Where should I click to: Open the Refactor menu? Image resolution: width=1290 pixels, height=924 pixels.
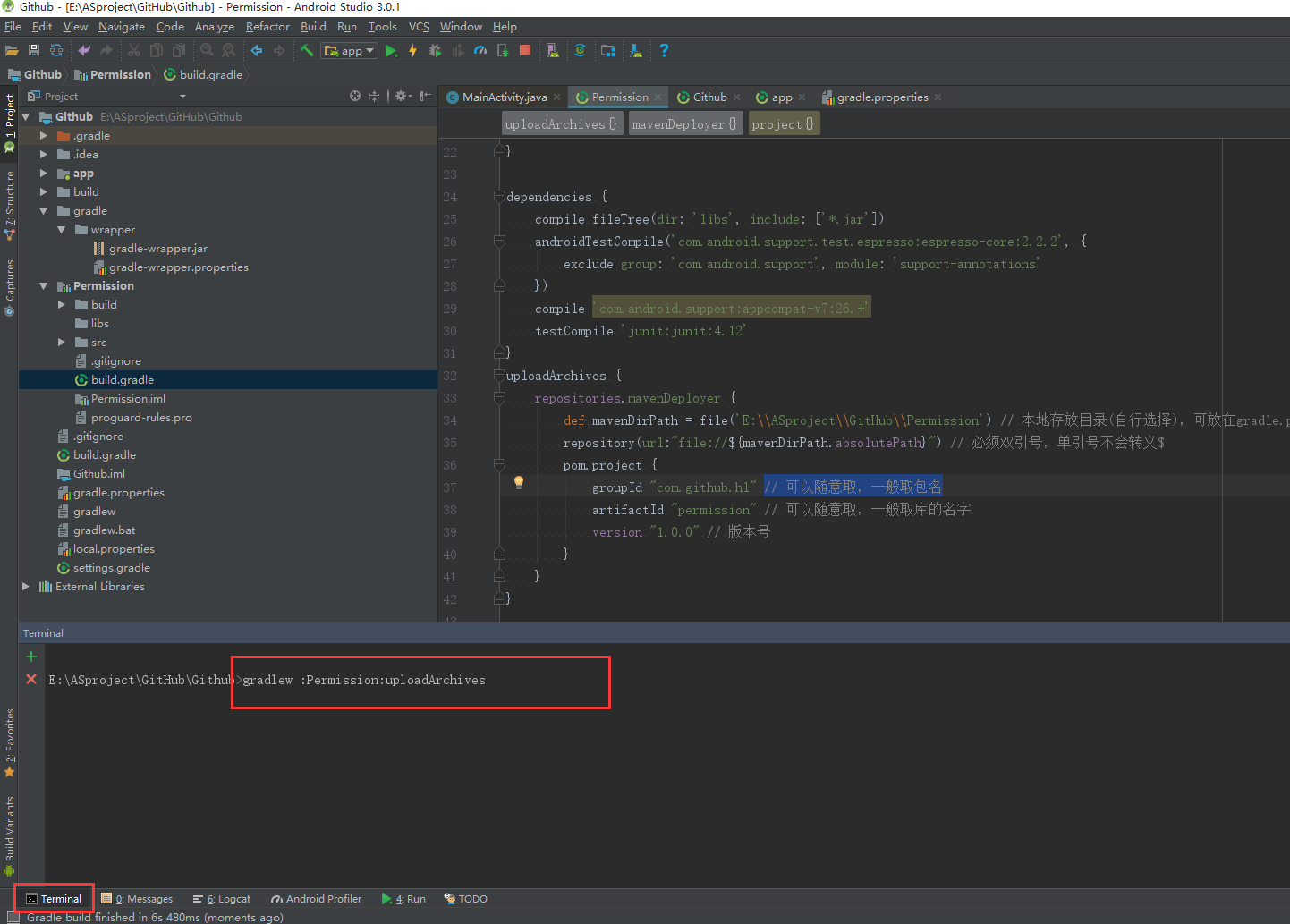tap(267, 27)
